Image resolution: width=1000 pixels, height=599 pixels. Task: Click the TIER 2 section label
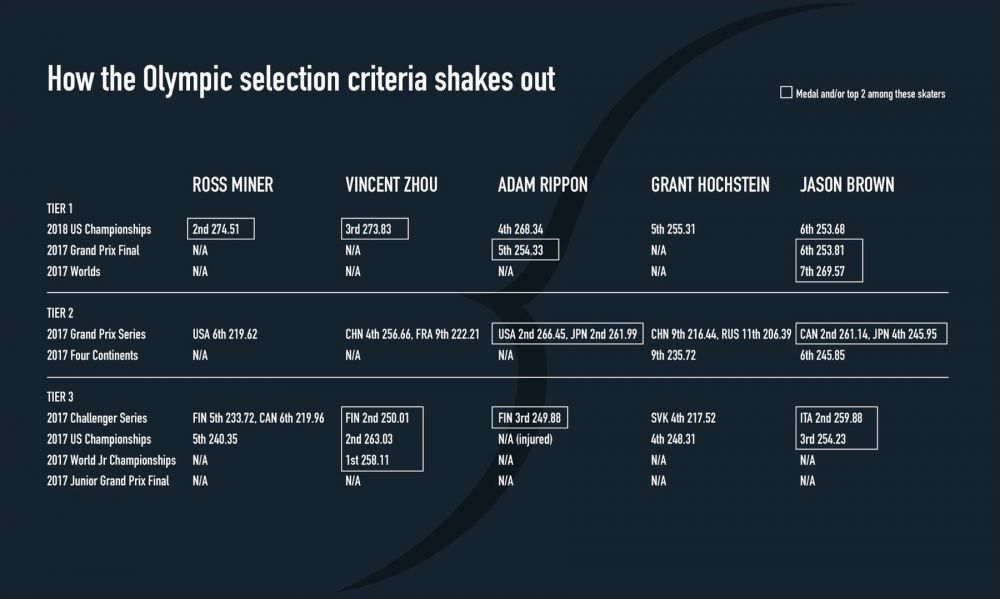(x=62, y=313)
